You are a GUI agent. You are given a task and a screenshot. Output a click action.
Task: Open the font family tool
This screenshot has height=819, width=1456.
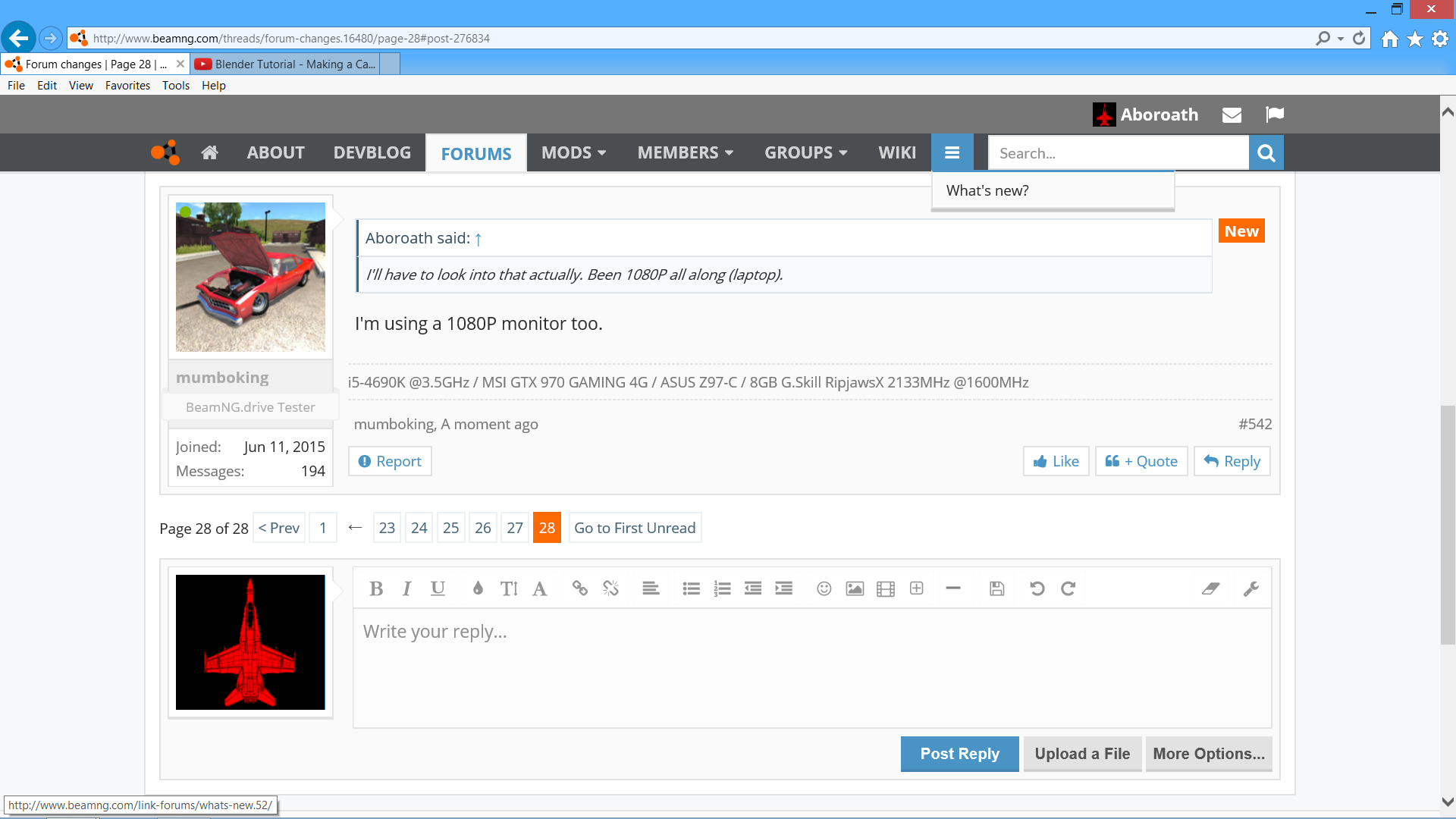540,588
